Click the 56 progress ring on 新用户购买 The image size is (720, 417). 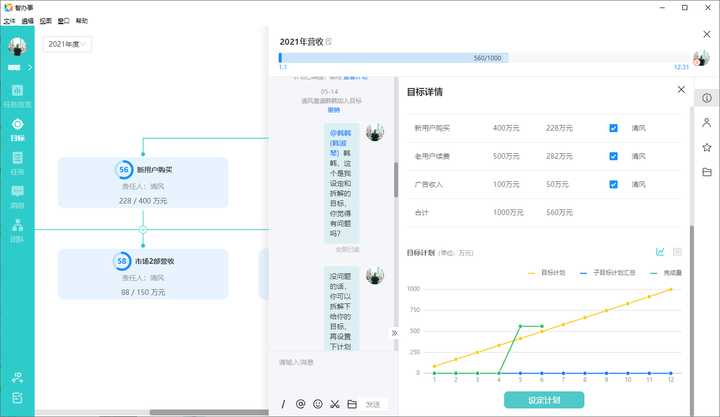click(124, 169)
